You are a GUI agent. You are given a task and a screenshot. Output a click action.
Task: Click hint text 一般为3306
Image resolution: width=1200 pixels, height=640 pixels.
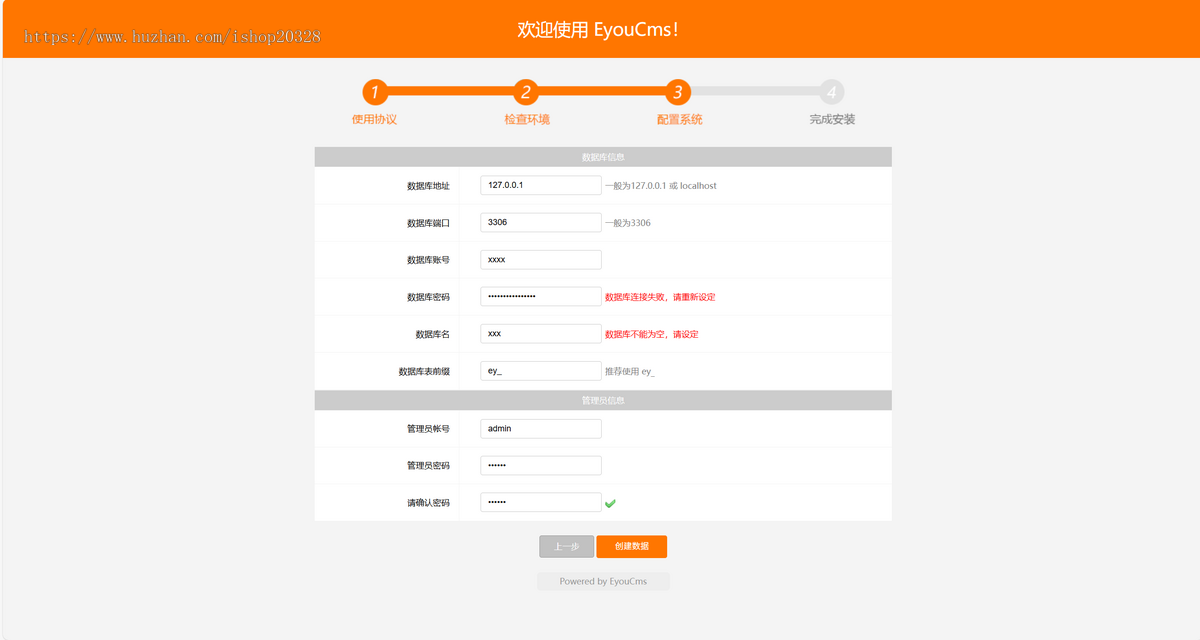pyautogui.click(x=627, y=223)
